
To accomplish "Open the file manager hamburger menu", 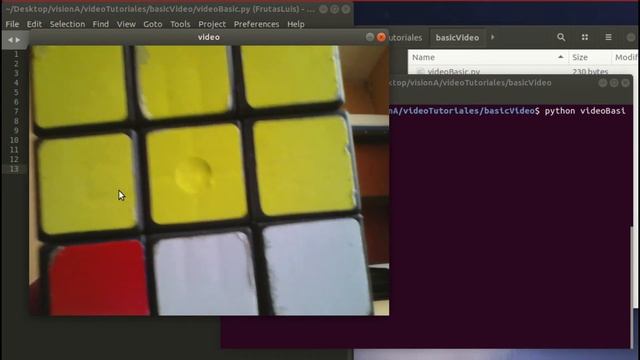I will pyautogui.click(x=608, y=38).
